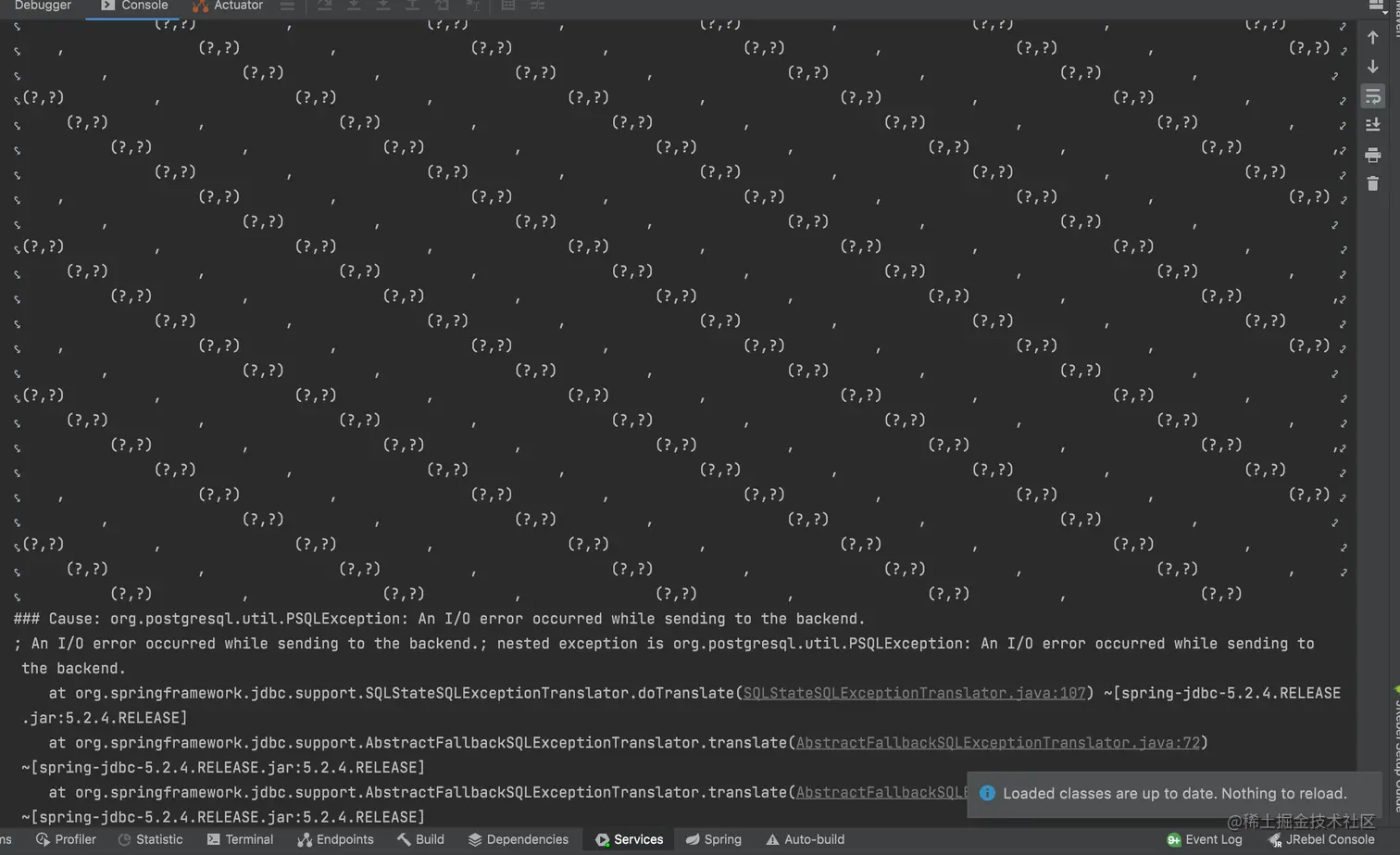Click the Statistic clock icon

tap(124, 839)
